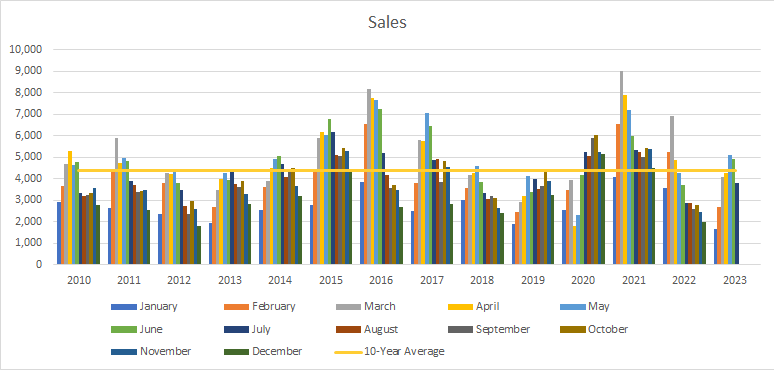
Task: Select the gray March 2016 bar
Action: click(x=369, y=177)
